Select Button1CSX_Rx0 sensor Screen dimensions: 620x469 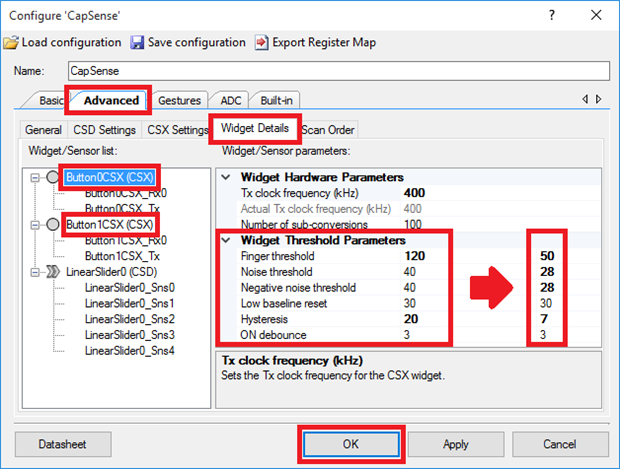click(x=126, y=240)
